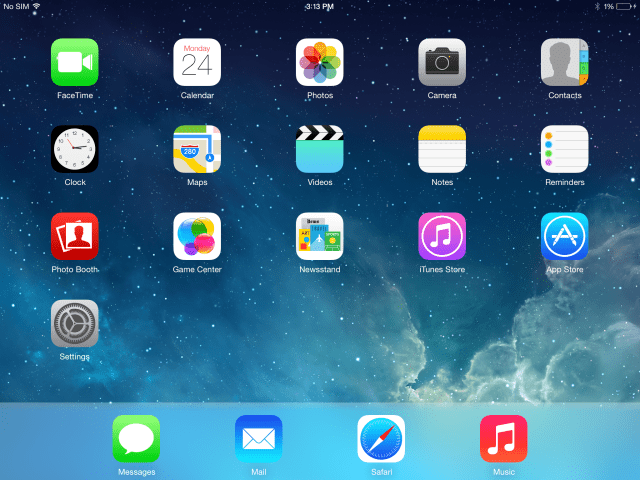Screen dimensions: 640x480
Task: Open the Settings app
Action: click(x=75, y=323)
